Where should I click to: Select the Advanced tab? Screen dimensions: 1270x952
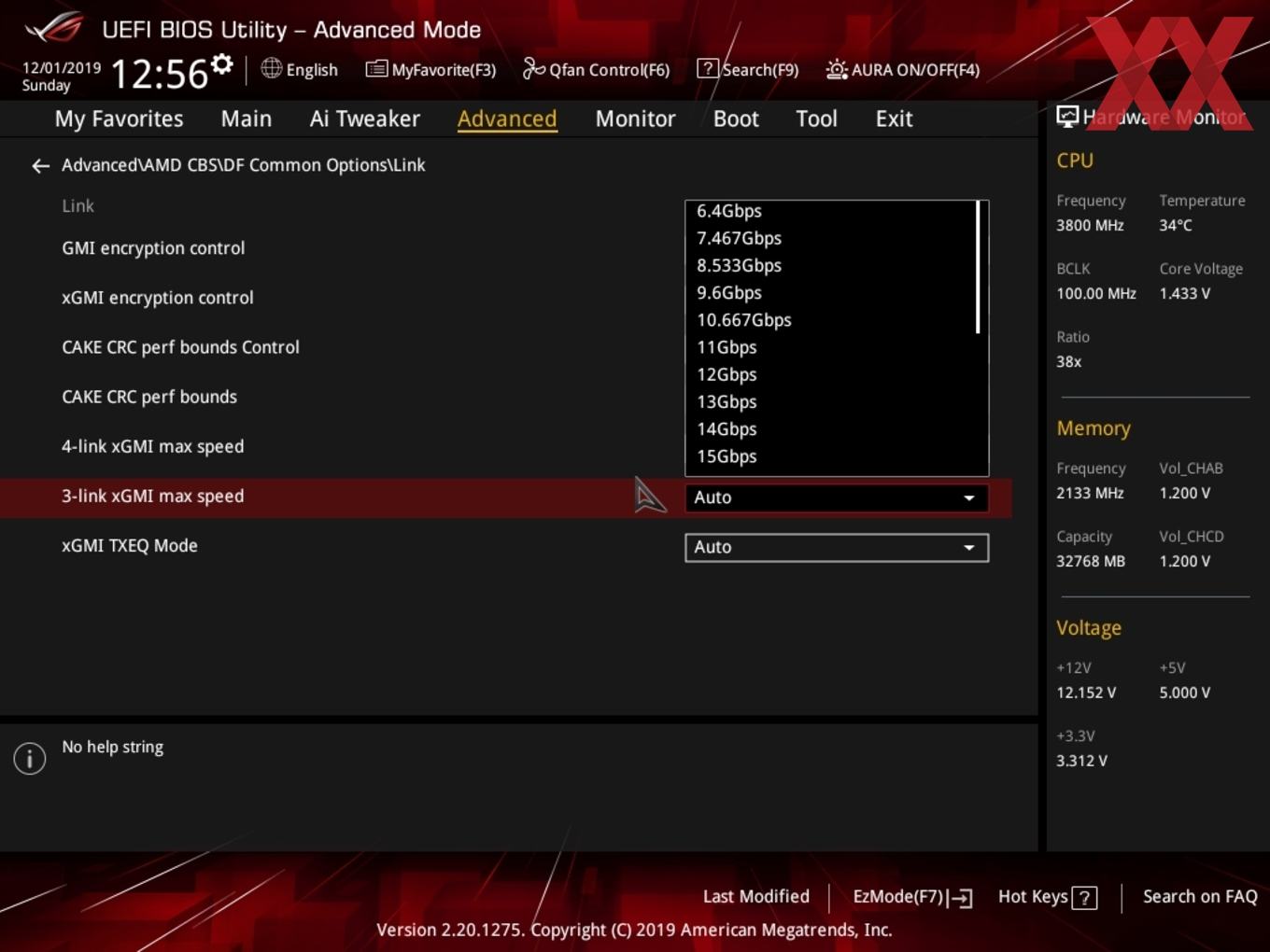pyautogui.click(x=507, y=119)
